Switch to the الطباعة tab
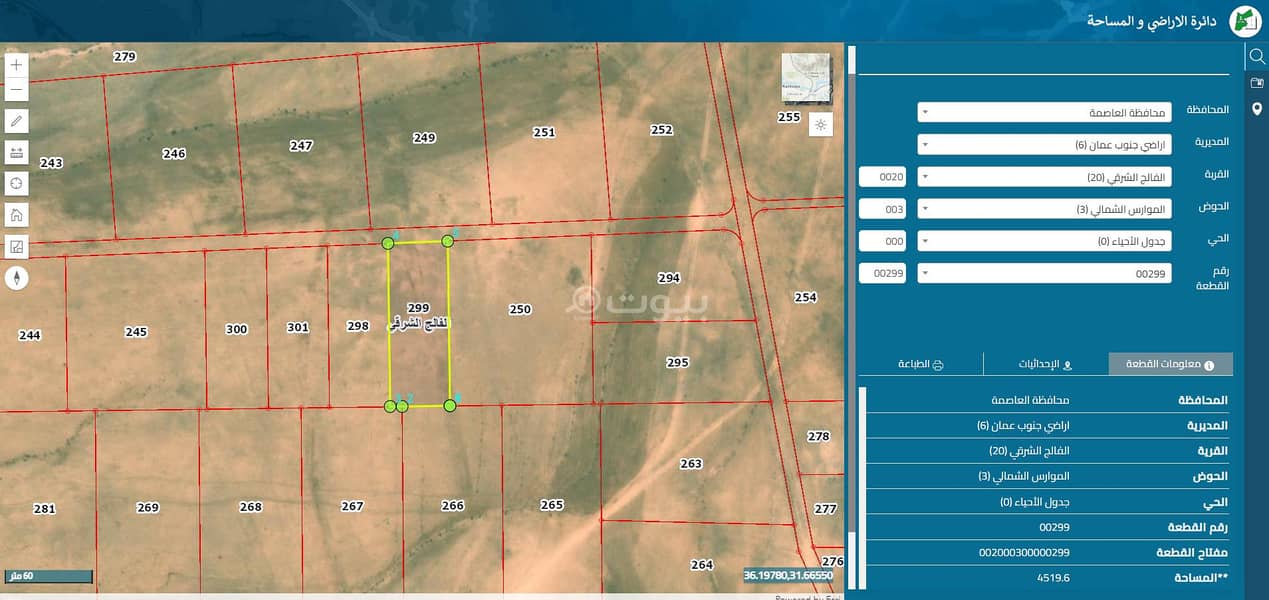 tap(922, 365)
